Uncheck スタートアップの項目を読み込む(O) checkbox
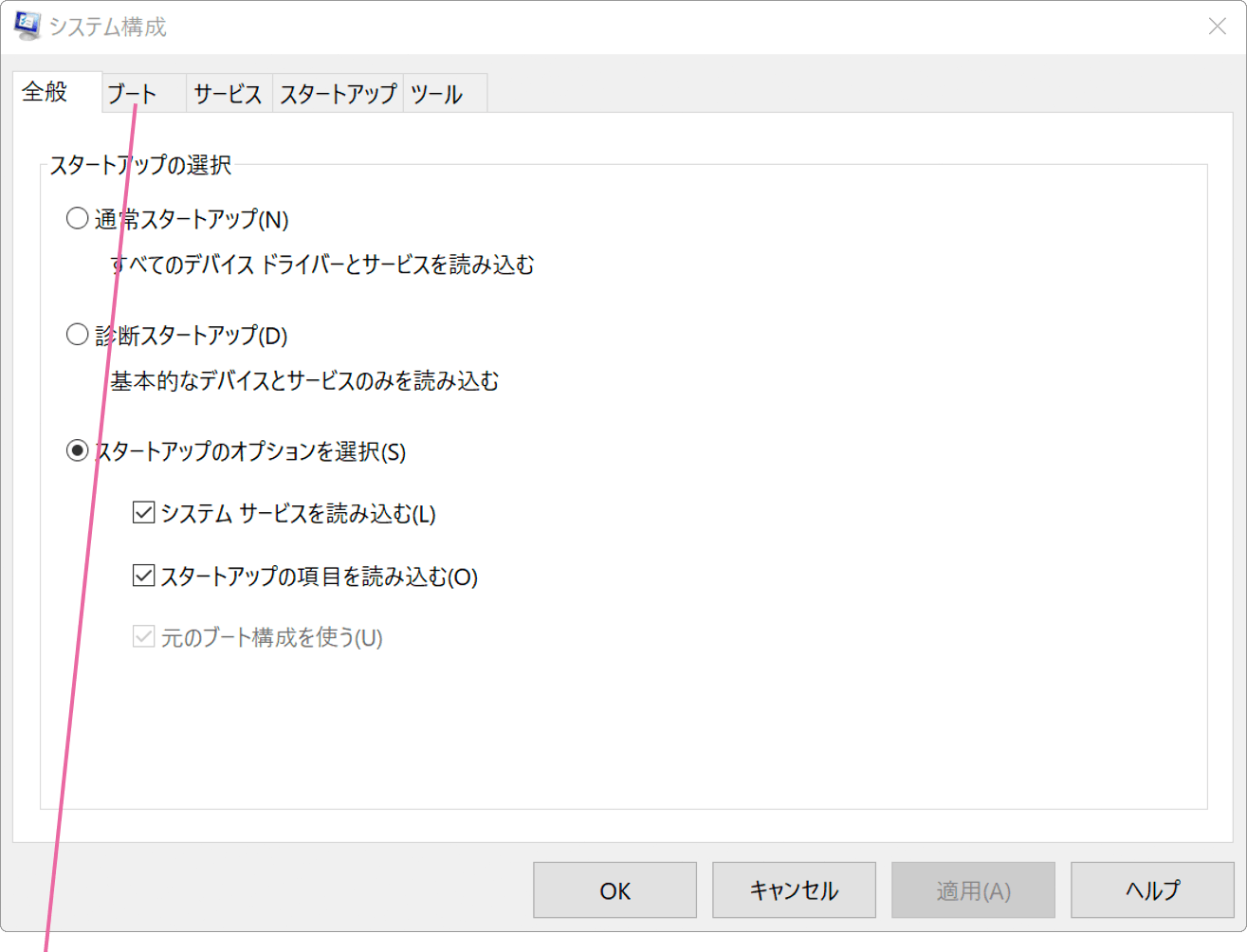 (143, 576)
